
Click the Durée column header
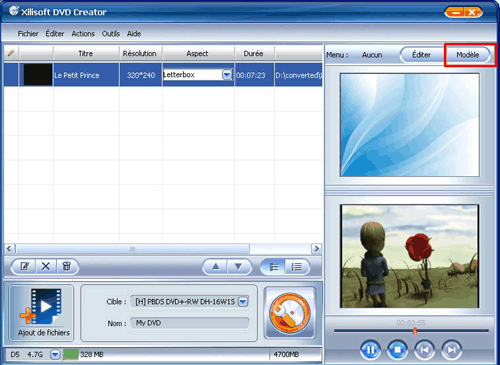pyautogui.click(x=253, y=53)
